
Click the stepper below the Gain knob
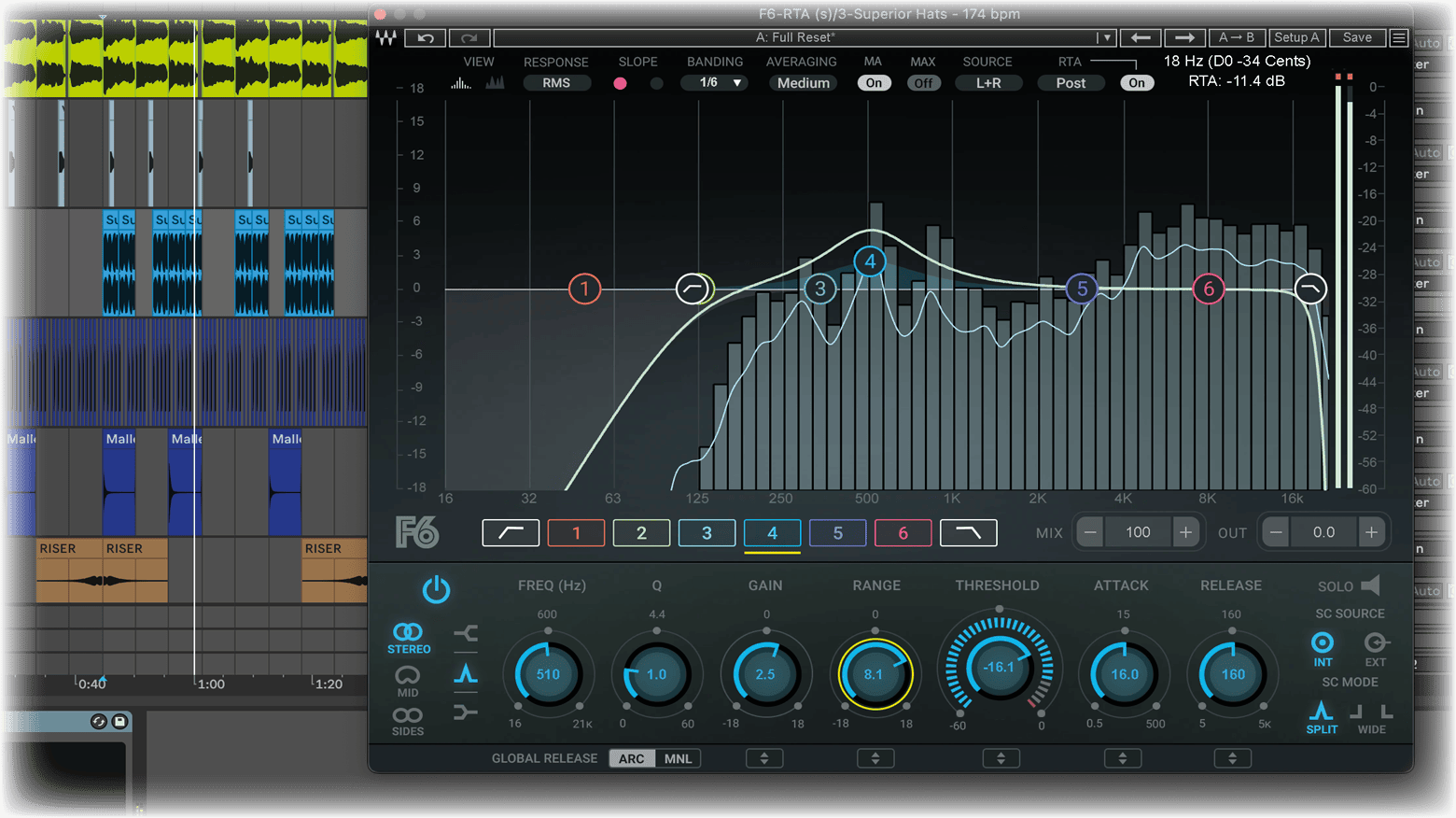[x=764, y=758]
